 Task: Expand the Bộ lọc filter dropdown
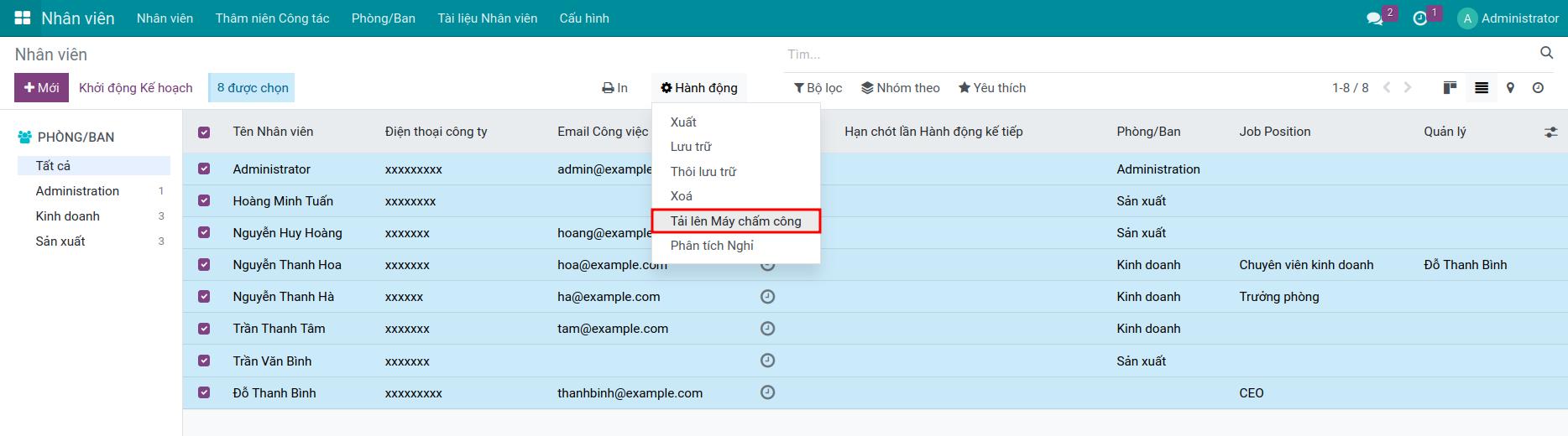coord(818,88)
